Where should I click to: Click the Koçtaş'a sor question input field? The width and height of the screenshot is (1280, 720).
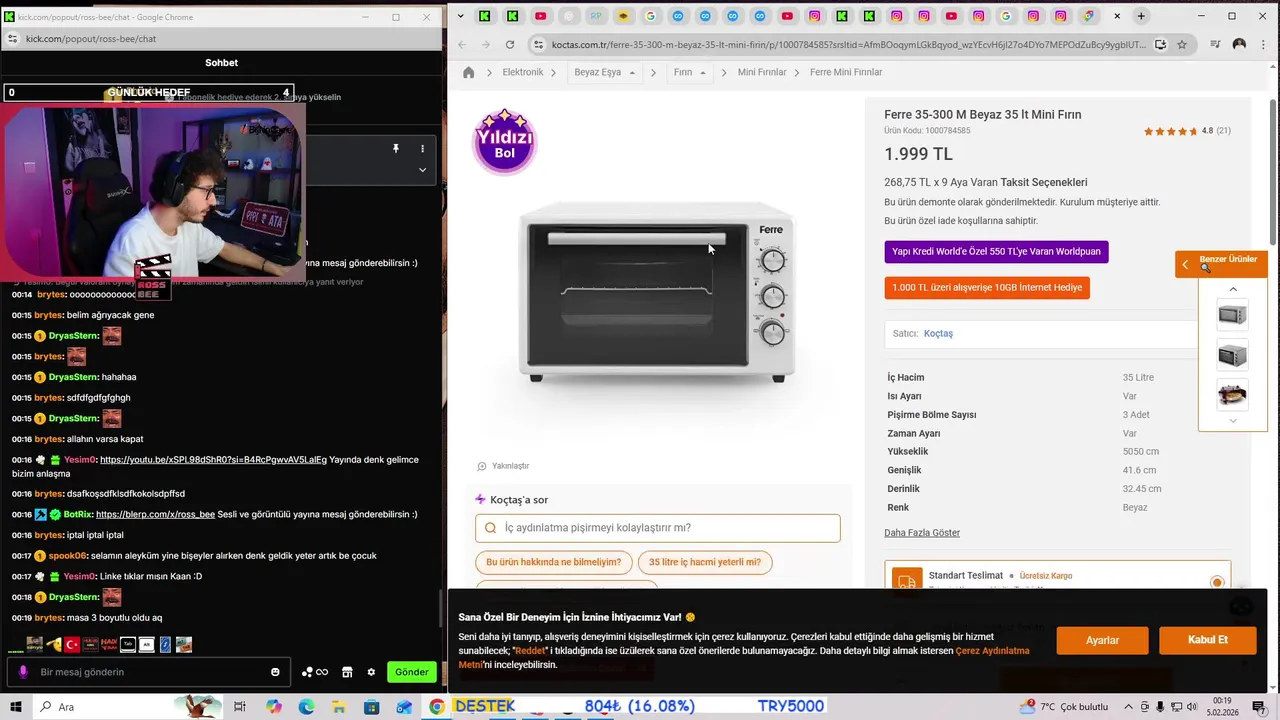click(x=658, y=528)
